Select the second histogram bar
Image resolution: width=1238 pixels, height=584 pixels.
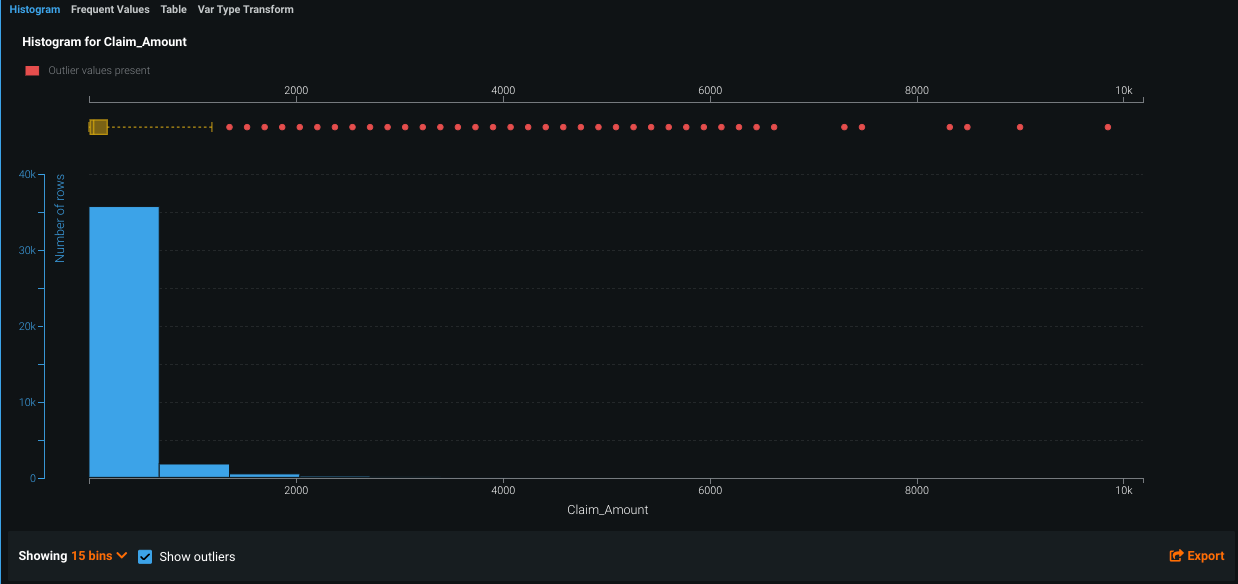(194, 471)
